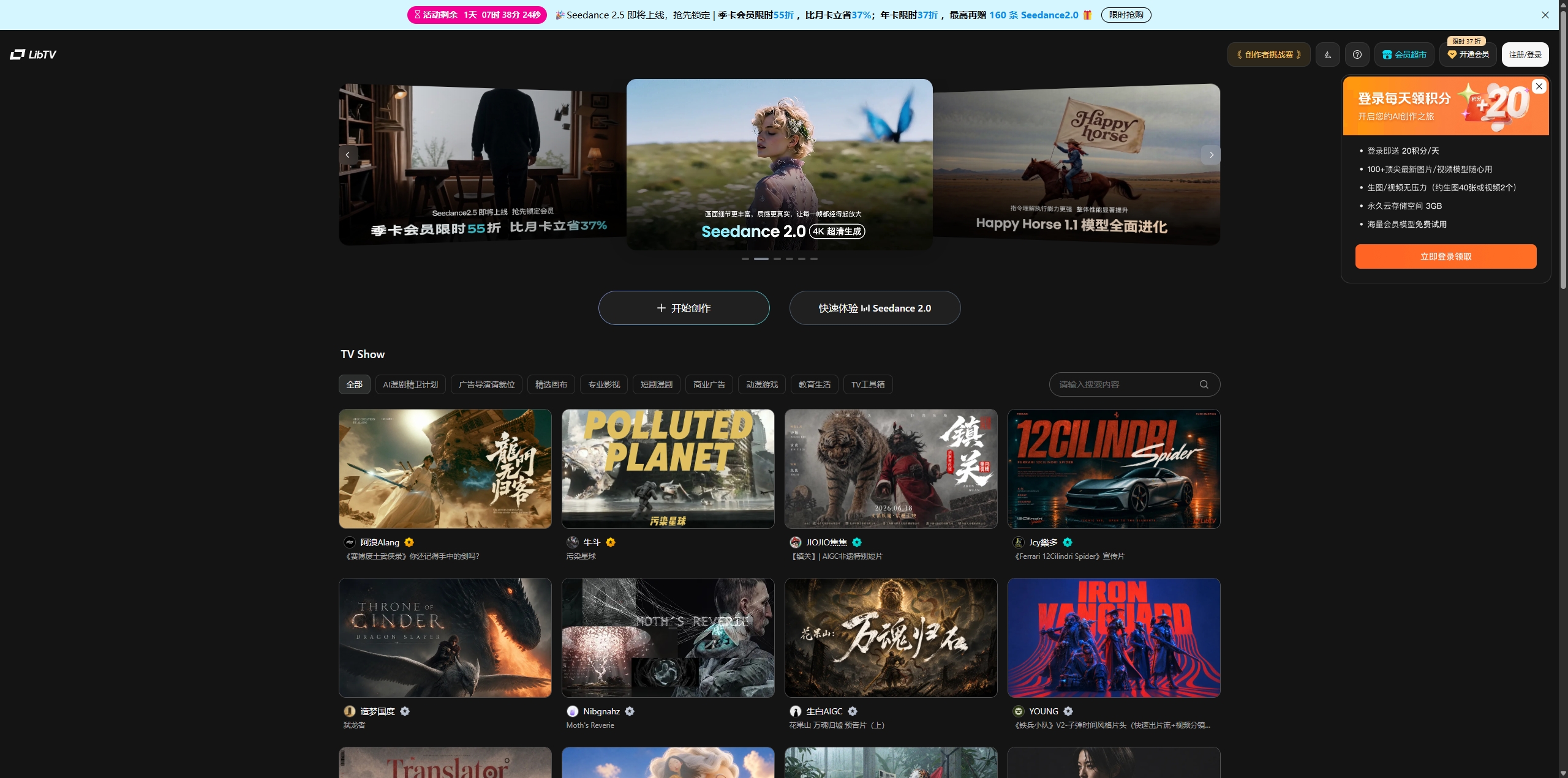
Task: Click JIOJIO焦焦's avatar icon
Action: [796, 542]
